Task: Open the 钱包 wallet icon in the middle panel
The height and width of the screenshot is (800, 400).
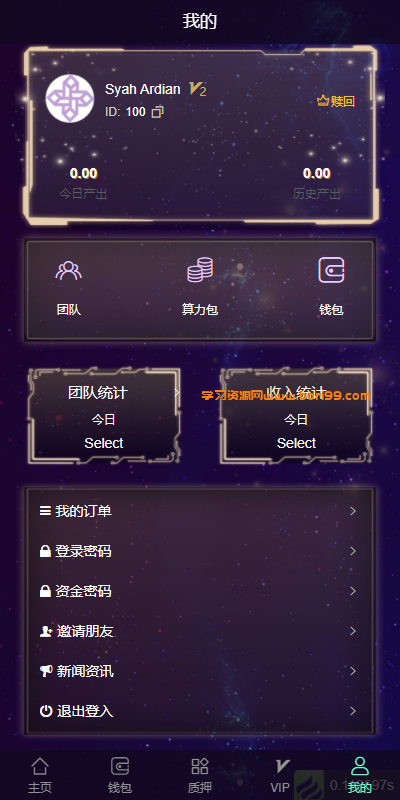Action: point(331,270)
